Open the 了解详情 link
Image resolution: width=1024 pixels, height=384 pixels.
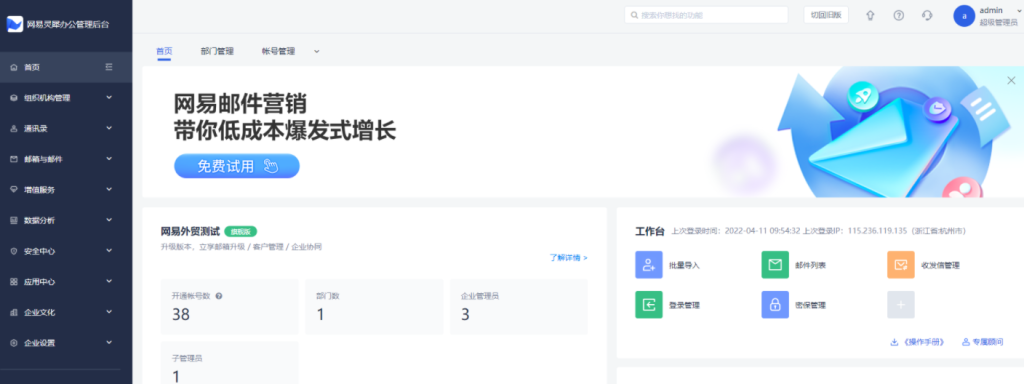pyautogui.click(x=568, y=258)
